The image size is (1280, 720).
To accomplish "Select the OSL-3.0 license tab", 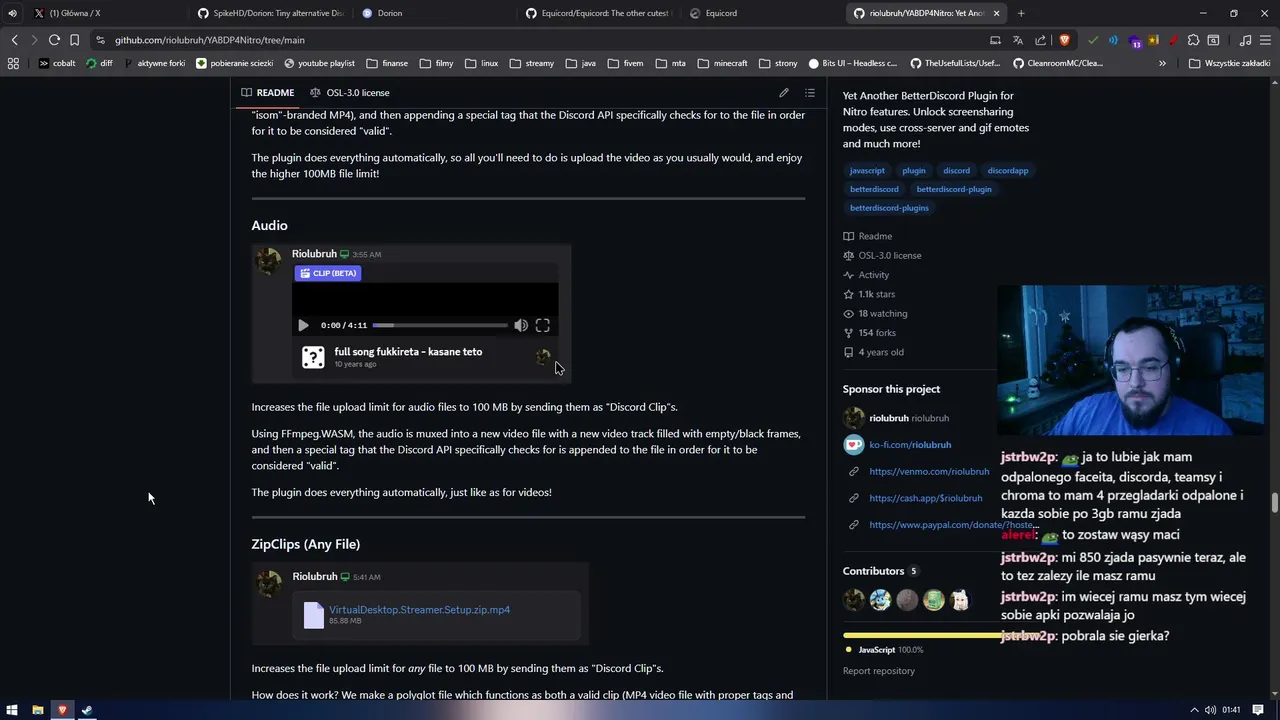I will pos(349,93).
